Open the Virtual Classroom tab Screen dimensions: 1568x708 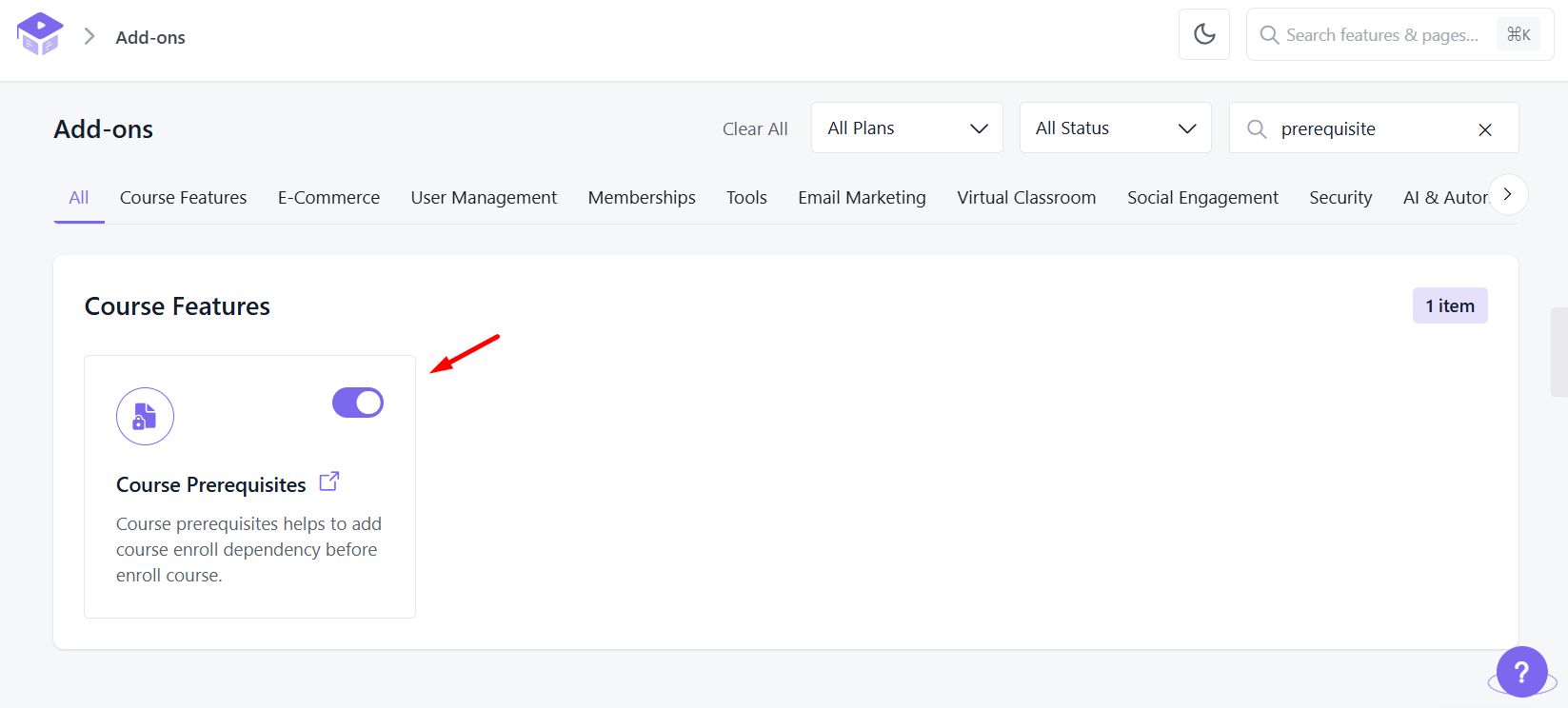pos(1026,197)
